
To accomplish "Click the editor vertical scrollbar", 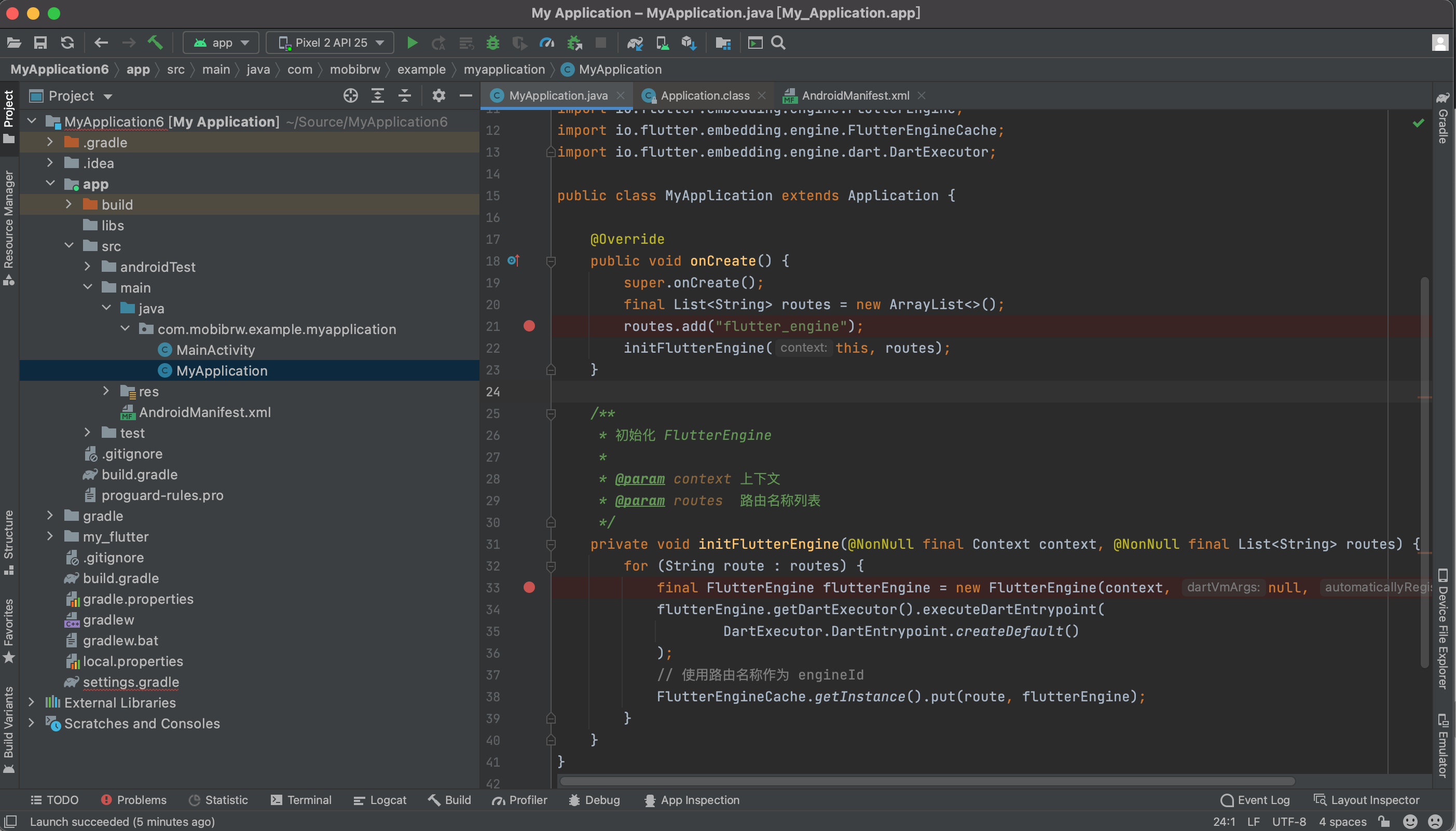I will click(1425, 472).
